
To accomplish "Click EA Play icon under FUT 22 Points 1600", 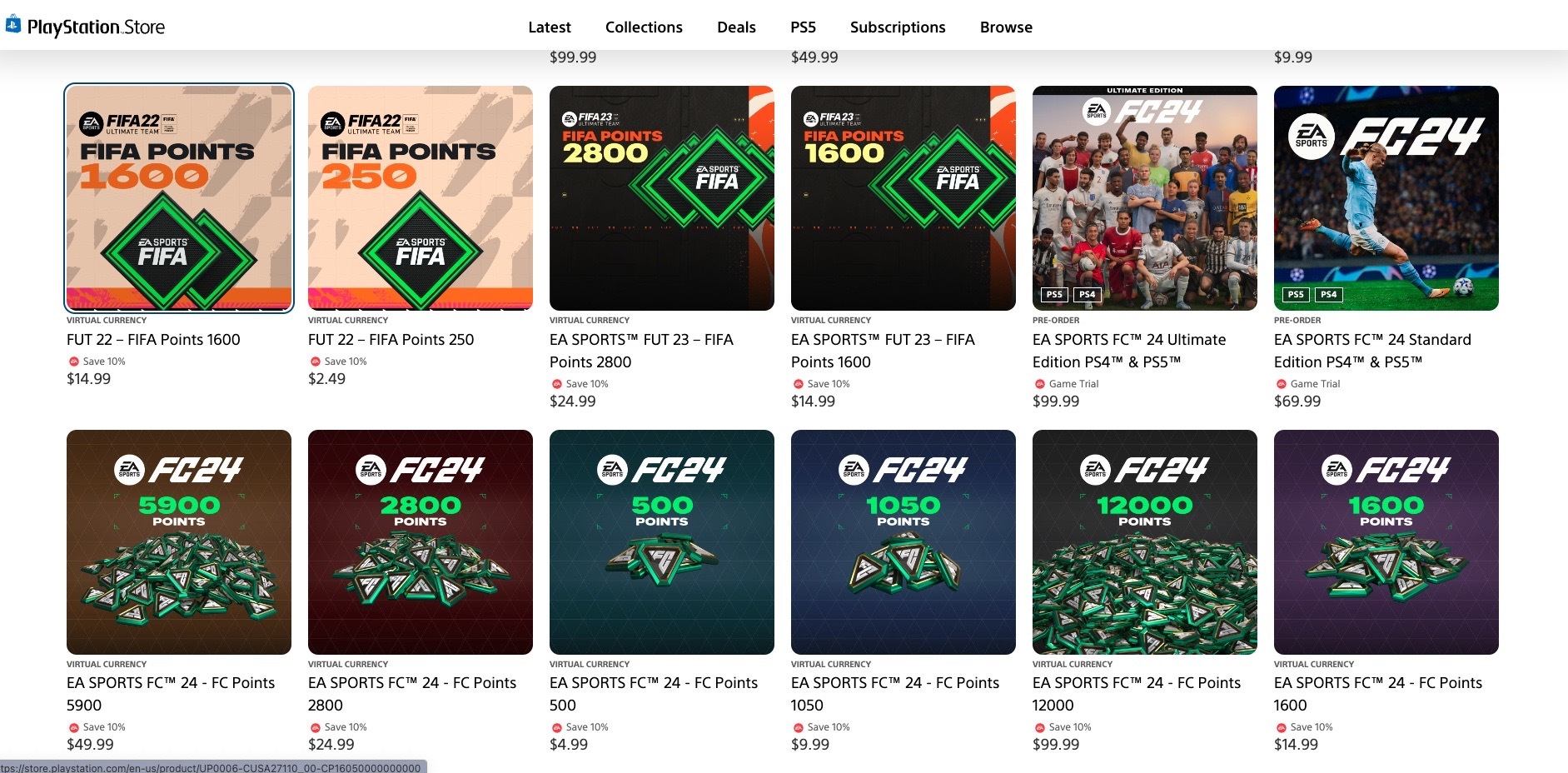I will pyautogui.click(x=73, y=362).
